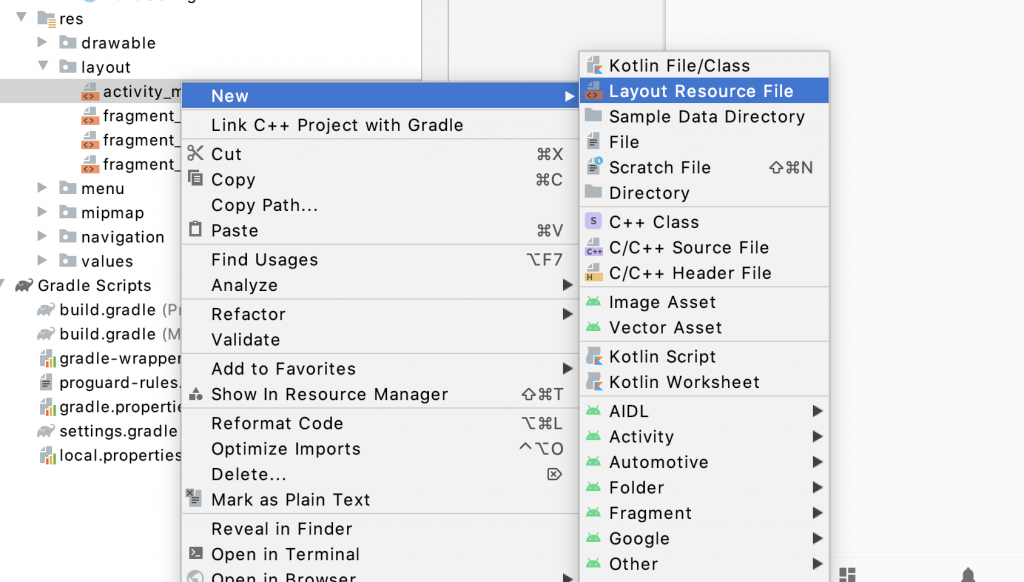
Task: Open settings.gradle file in project tree
Action: coord(118,431)
